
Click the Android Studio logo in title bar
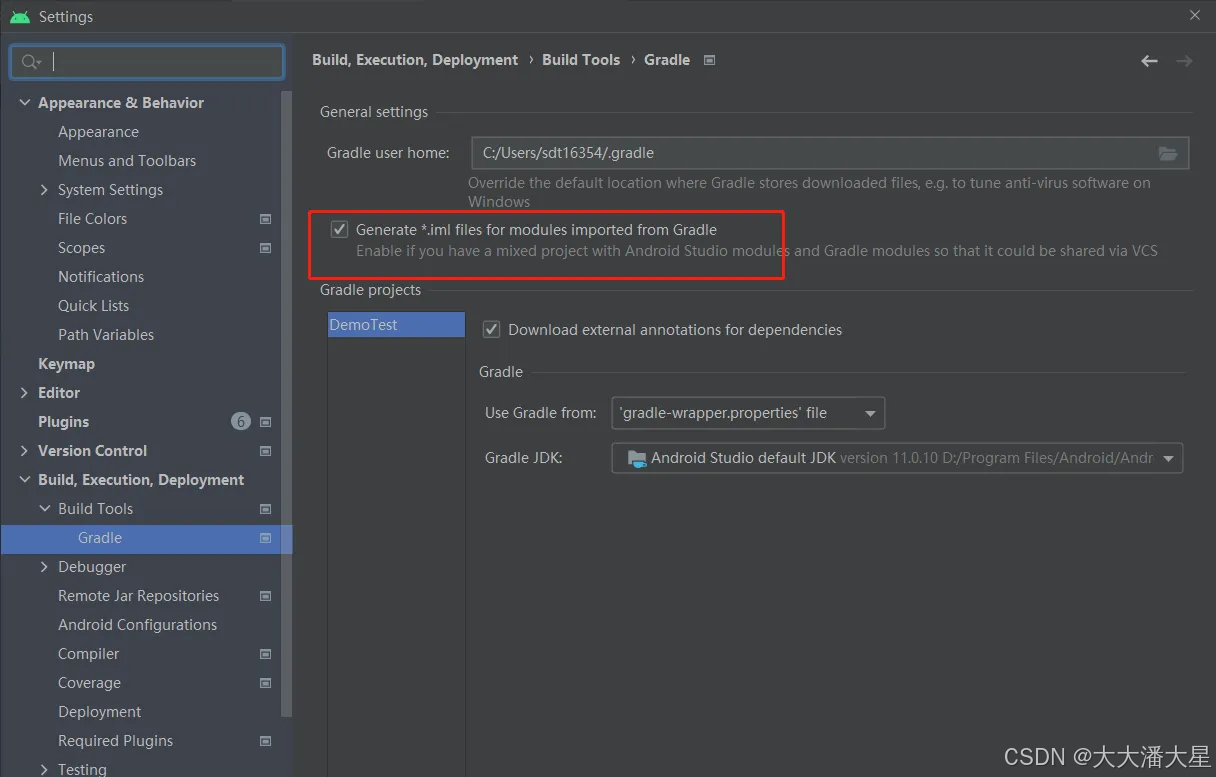tap(20, 17)
